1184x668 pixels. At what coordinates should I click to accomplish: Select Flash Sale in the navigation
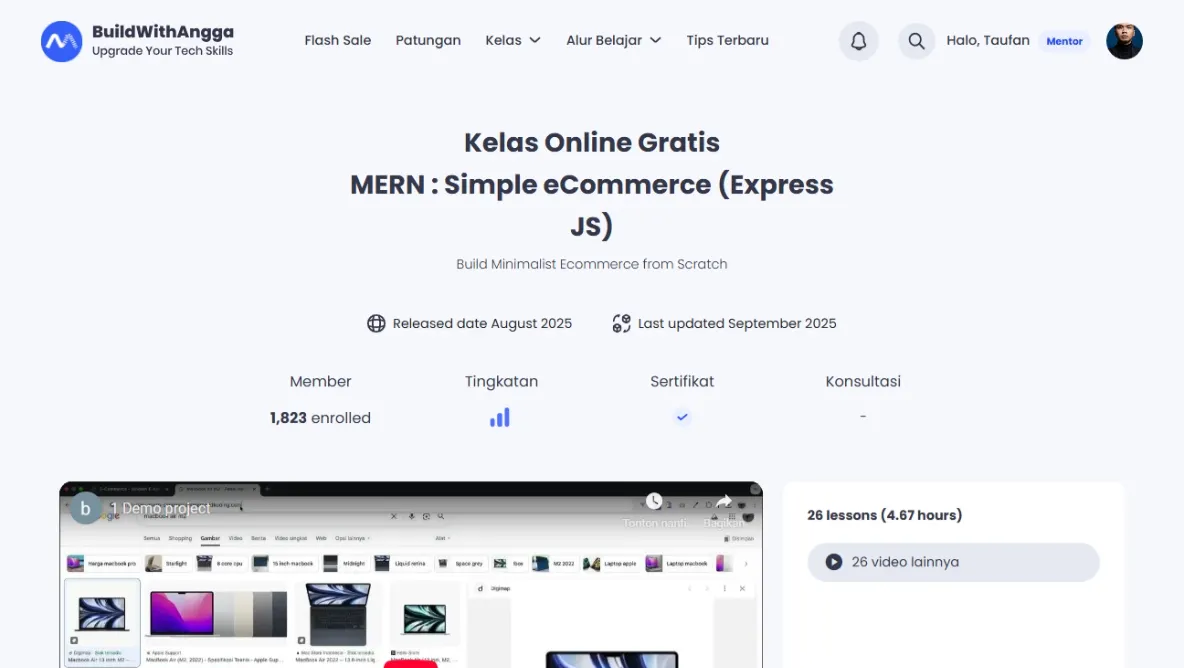338,41
